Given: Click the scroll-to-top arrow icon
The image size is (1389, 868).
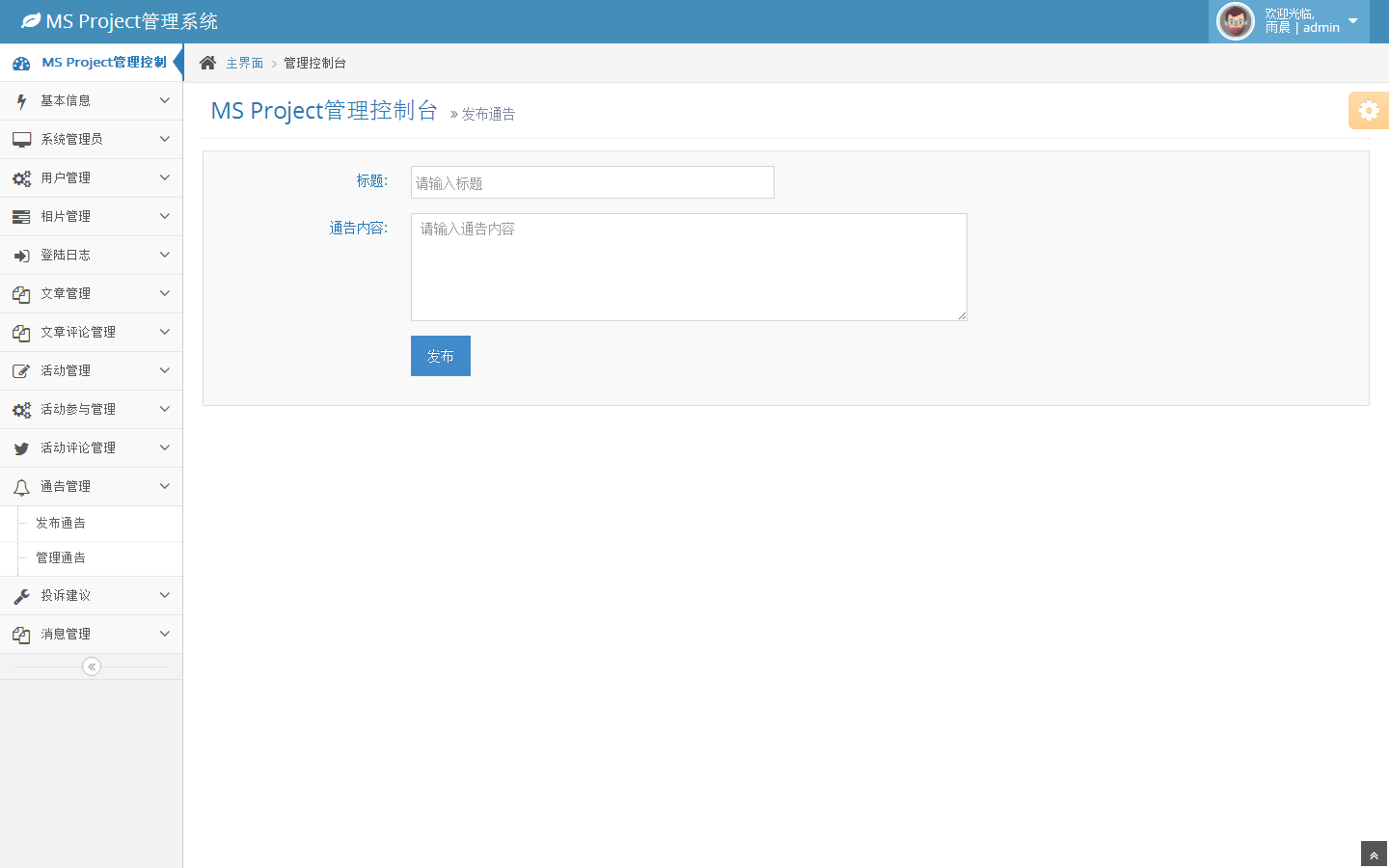Looking at the screenshot, I should (1374, 855).
